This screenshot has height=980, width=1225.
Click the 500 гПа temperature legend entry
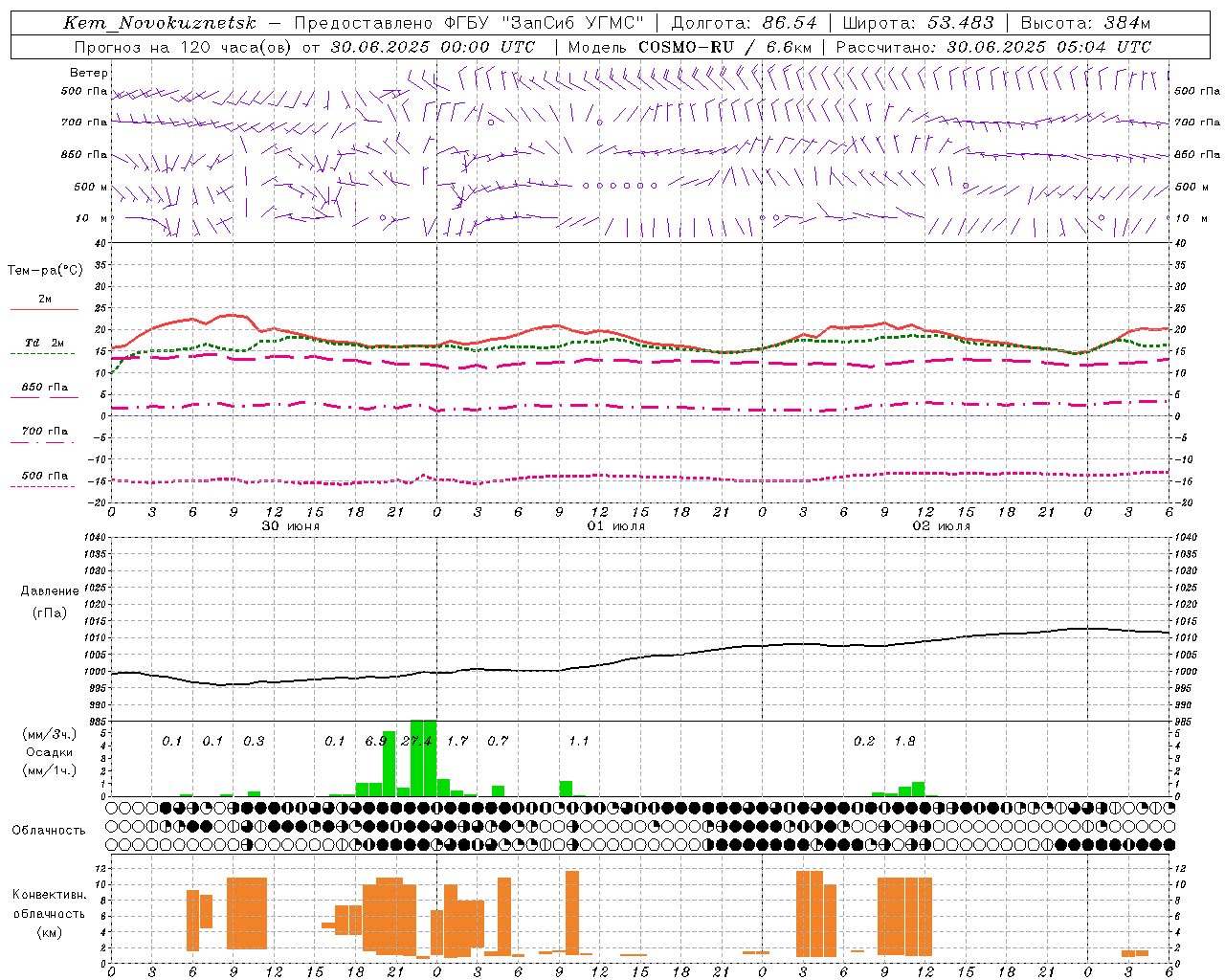click(x=45, y=476)
